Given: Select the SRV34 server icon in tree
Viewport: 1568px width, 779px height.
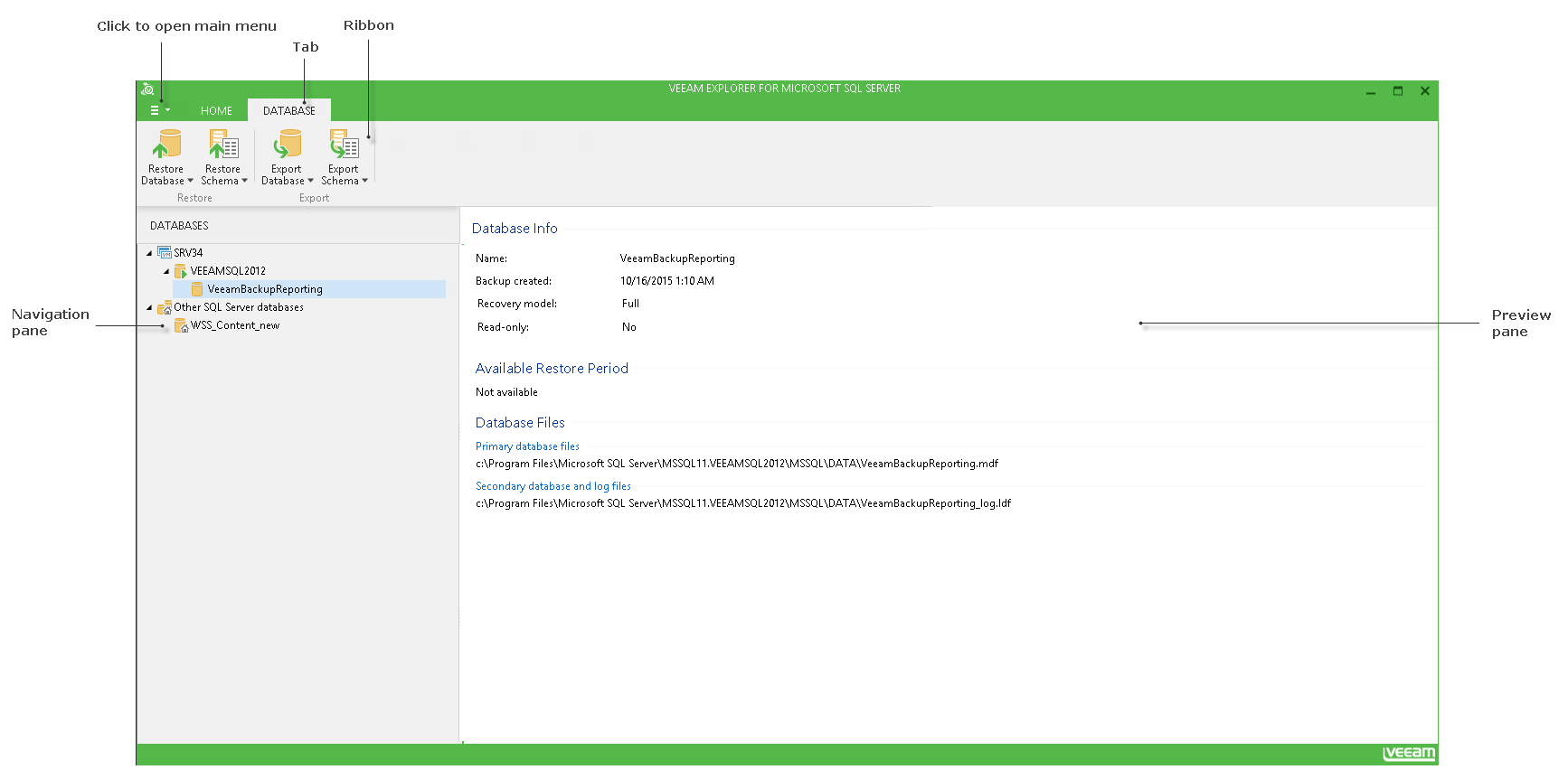Looking at the screenshot, I should click(x=165, y=252).
